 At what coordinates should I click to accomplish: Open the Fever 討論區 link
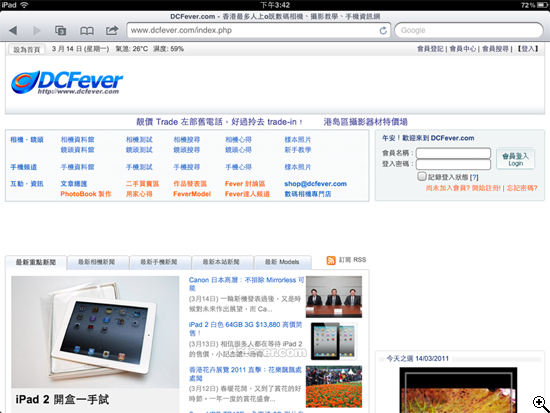coord(245,184)
